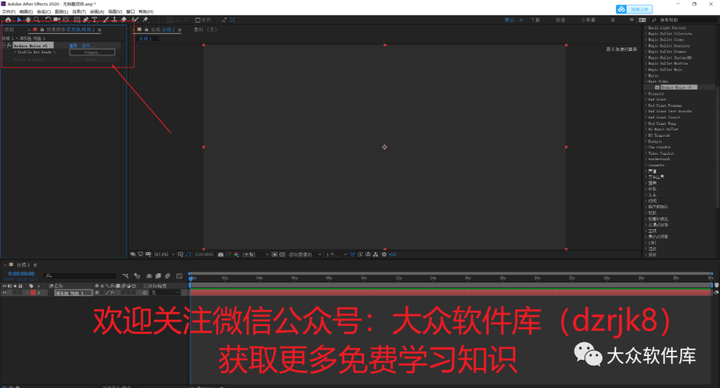The image size is (720, 388).
Task: Click the shy layers icon in timeline
Action: (149, 276)
